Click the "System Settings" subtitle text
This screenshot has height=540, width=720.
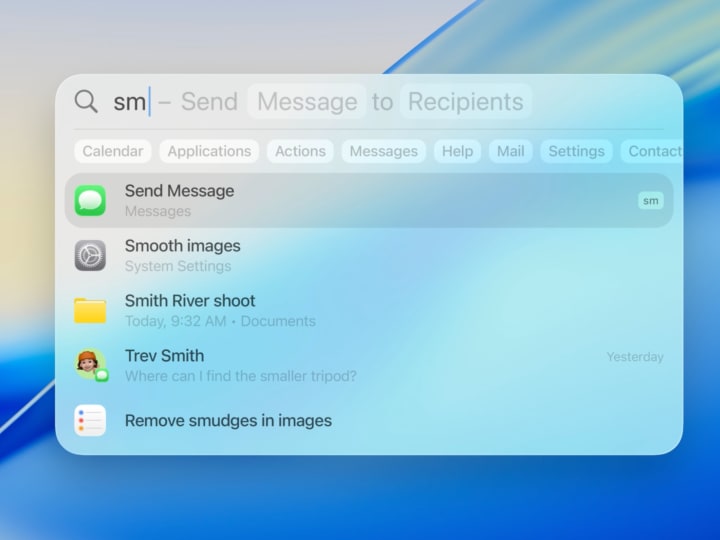[x=178, y=266]
